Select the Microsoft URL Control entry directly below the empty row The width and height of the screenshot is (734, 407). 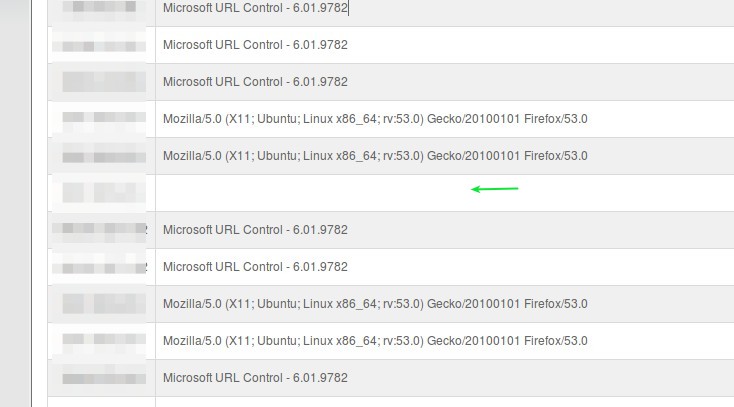[255, 230]
